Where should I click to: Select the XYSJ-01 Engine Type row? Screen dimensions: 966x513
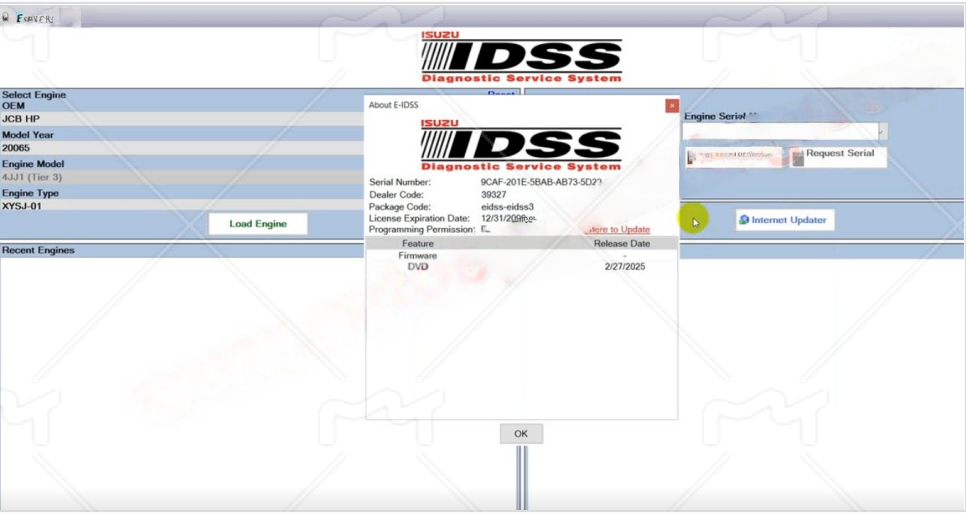(x=182, y=206)
